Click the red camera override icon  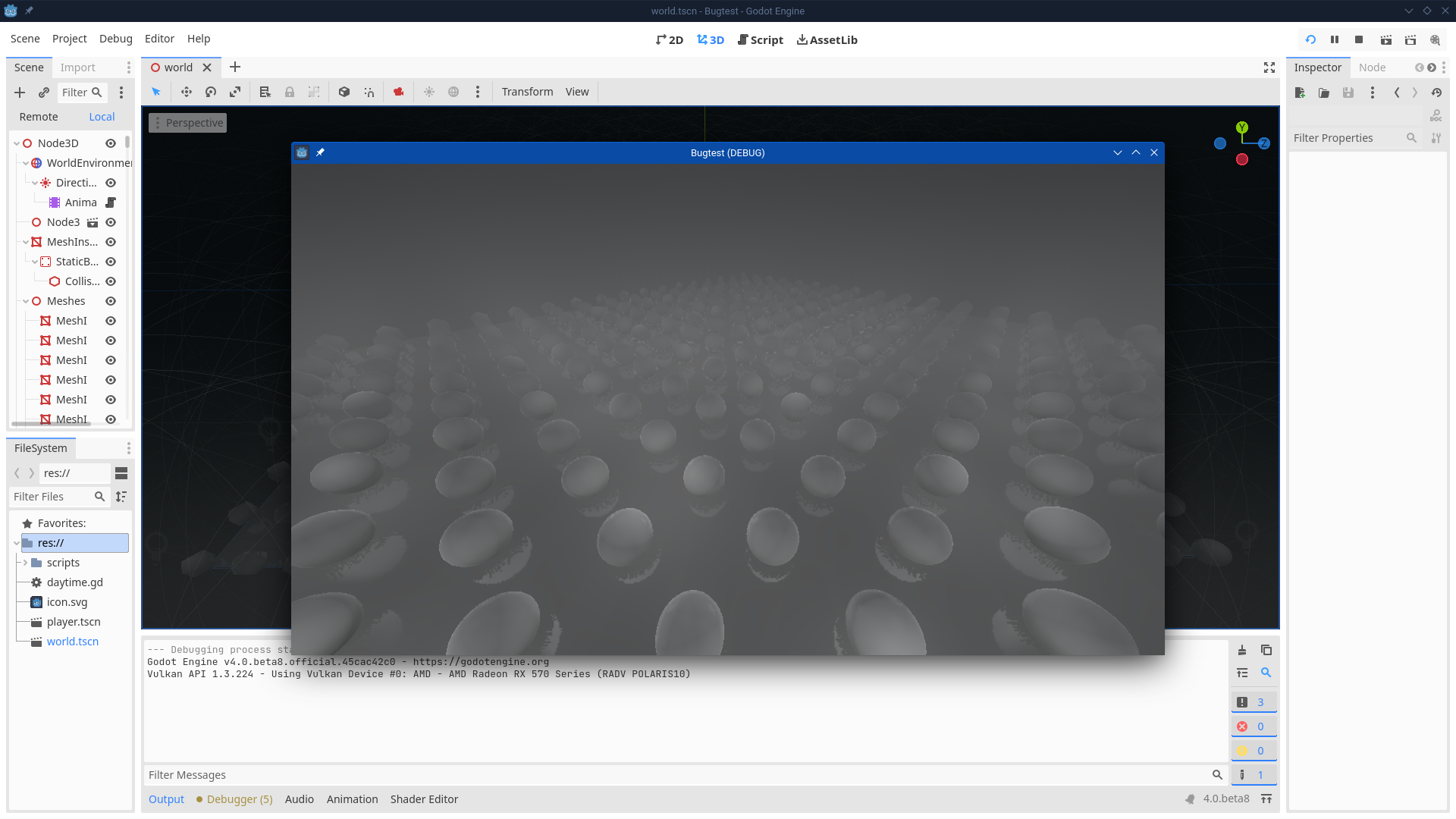click(x=399, y=92)
